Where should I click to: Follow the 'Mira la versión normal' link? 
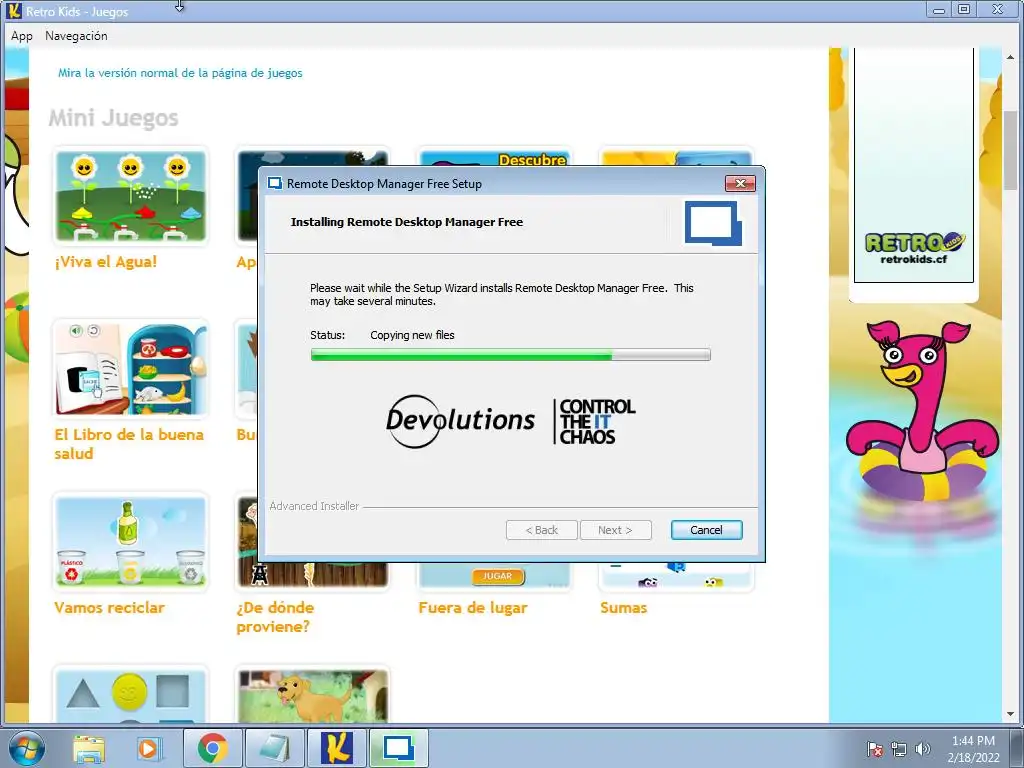[x=180, y=73]
